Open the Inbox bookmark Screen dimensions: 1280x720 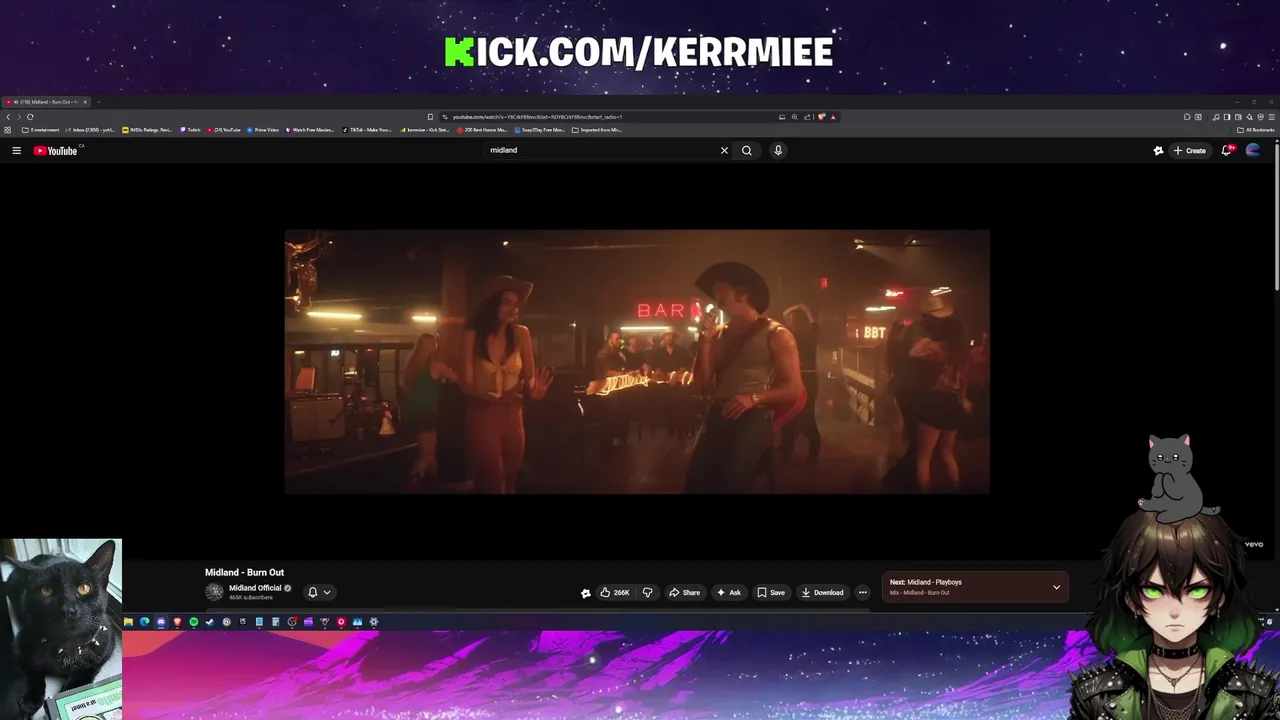coord(90,130)
